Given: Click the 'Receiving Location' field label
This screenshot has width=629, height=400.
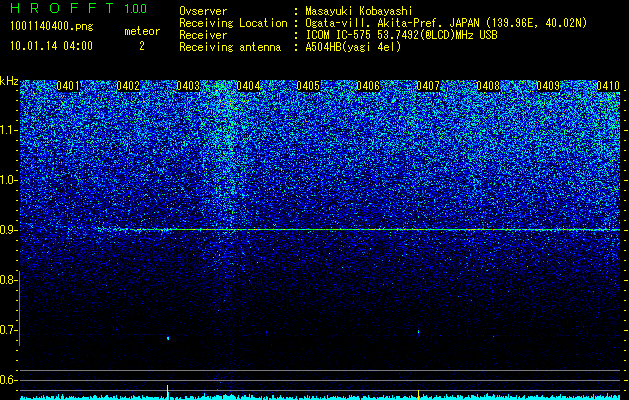Looking at the screenshot, I should pyautogui.click(x=233, y=23).
